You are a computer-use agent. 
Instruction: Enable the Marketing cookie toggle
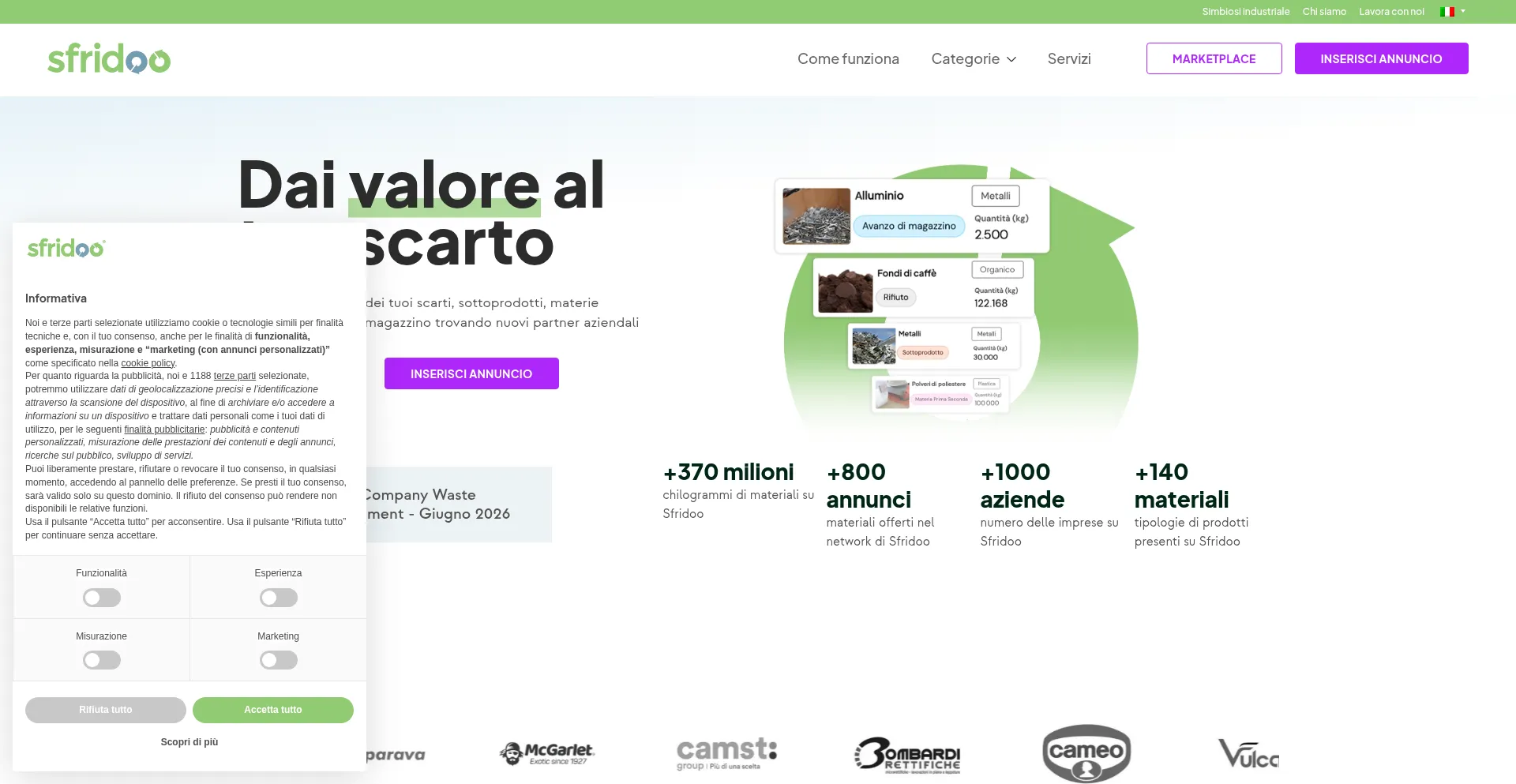click(x=279, y=660)
